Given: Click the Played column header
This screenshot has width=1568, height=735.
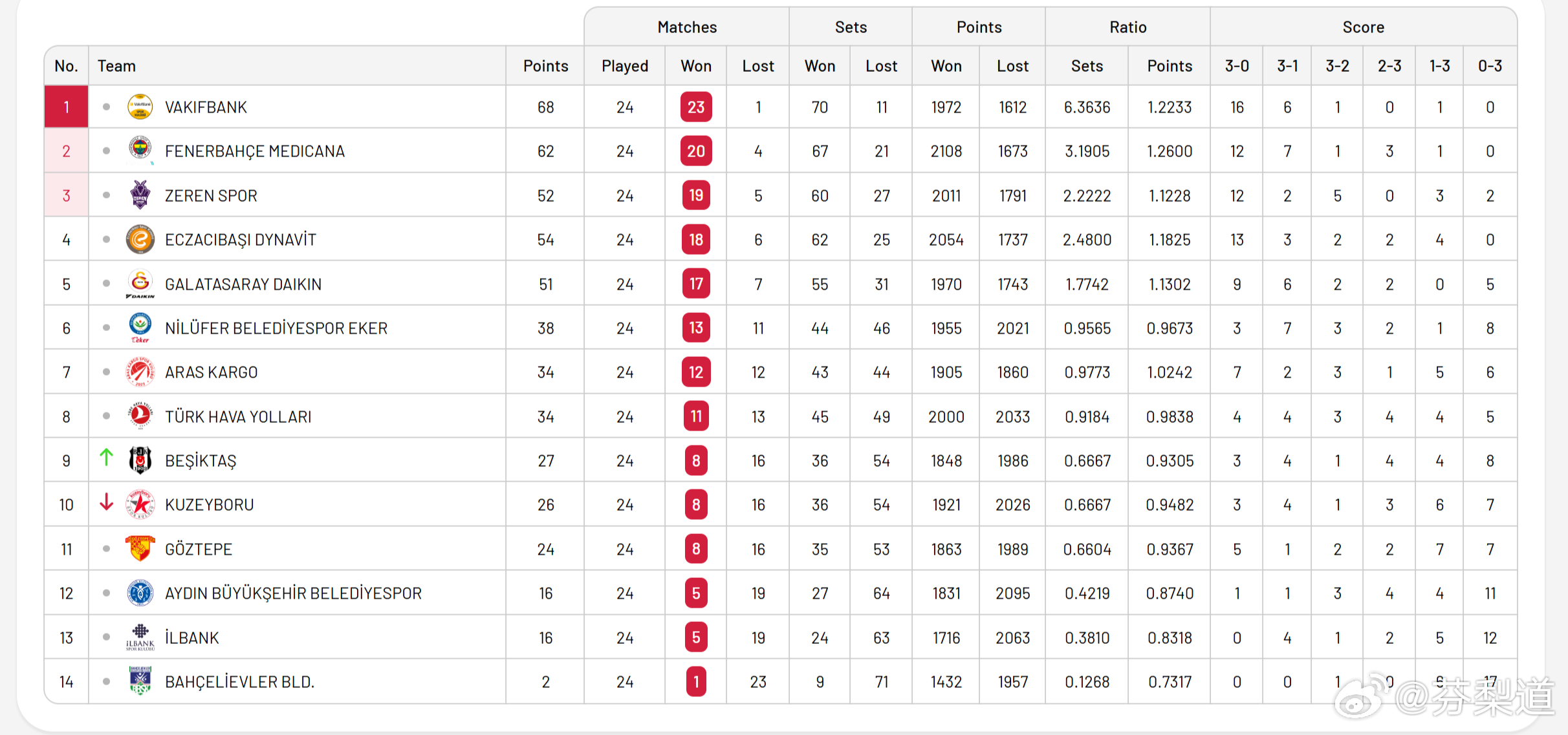Looking at the screenshot, I should pyautogui.click(x=624, y=66).
